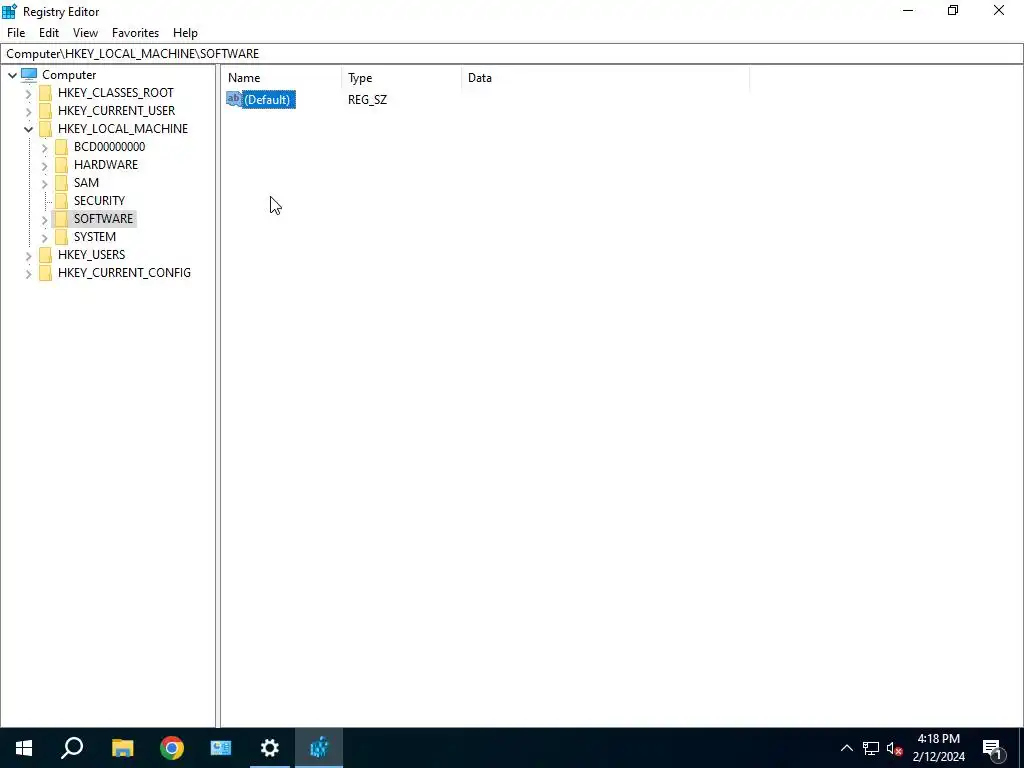1024x768 pixels.
Task: Select the HKEY_CURRENT_CONFIG key
Action: 124,273
